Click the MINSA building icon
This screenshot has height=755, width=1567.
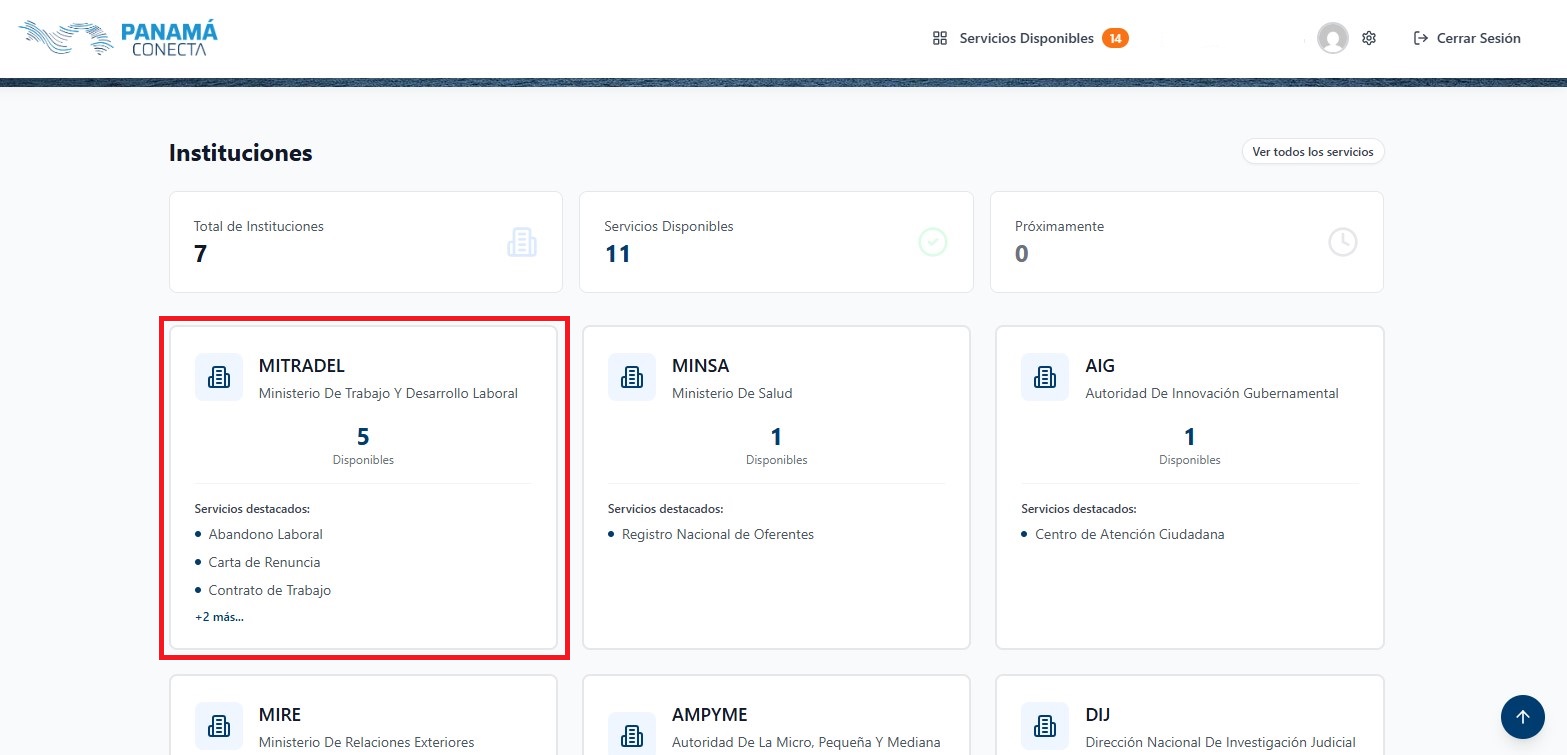point(632,377)
